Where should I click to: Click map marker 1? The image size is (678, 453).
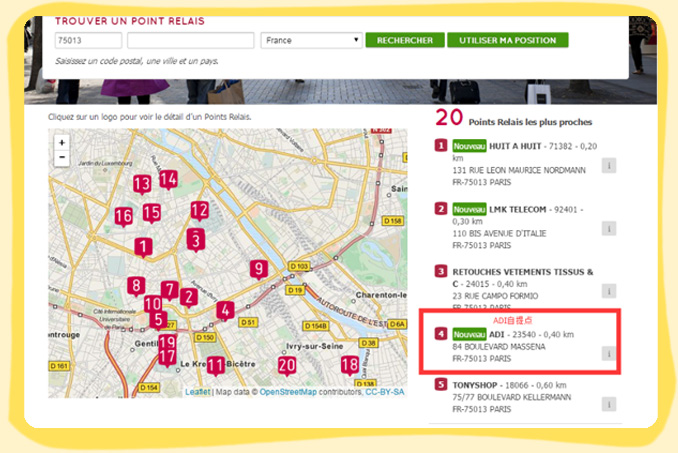coord(143,248)
